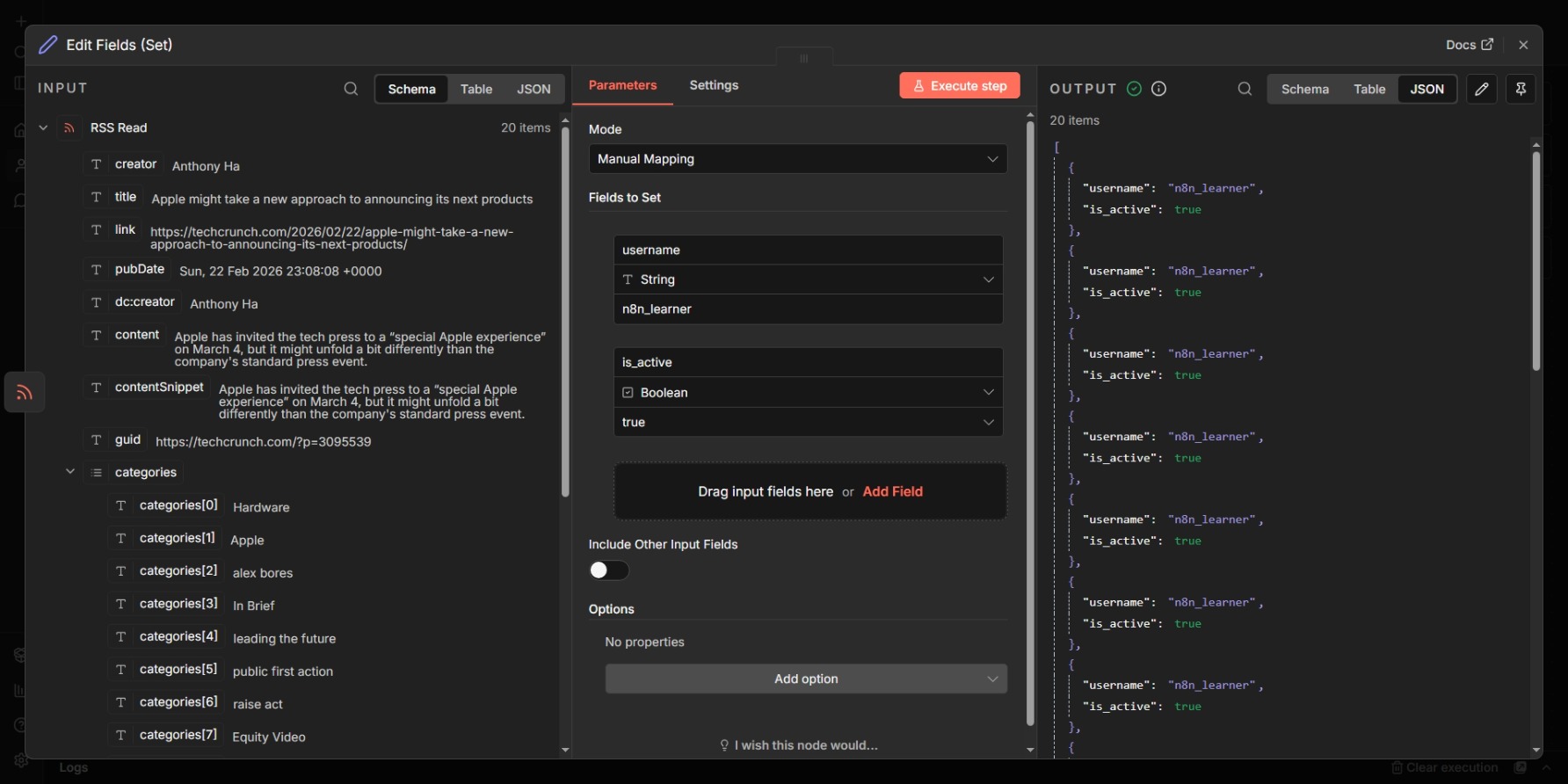Image resolution: width=1568 pixels, height=784 pixels.
Task: Click the output info circle icon
Action: (x=1159, y=89)
